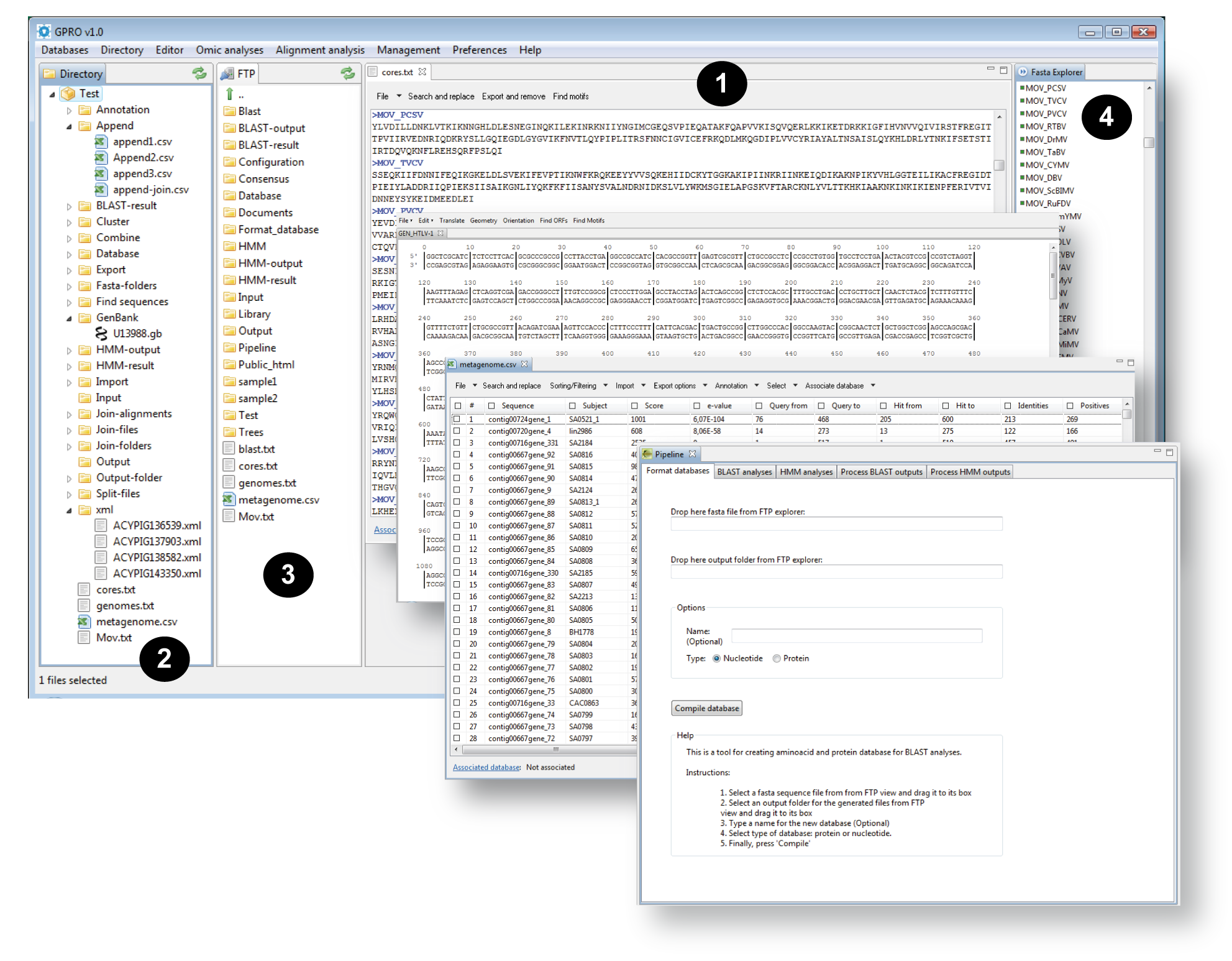Click the Associated database link
This screenshot has width=1232, height=961.
pos(486,768)
